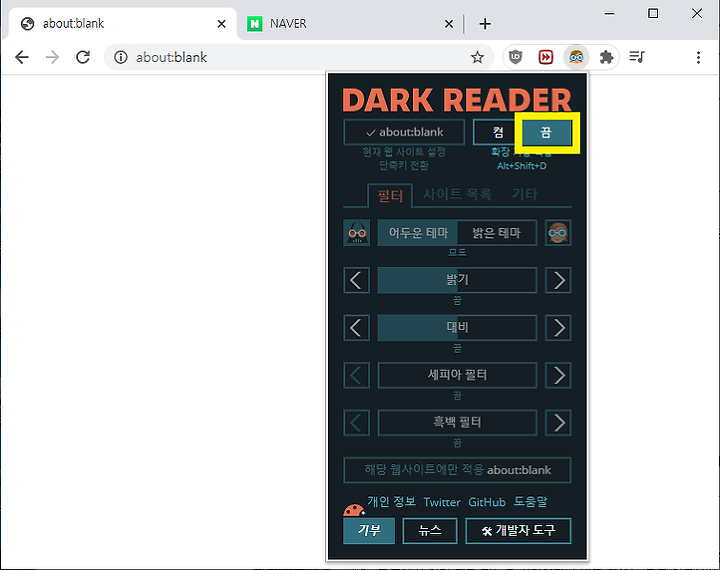Click the 밝기 slider track
Screen dimensions: 720x570
click(457, 280)
